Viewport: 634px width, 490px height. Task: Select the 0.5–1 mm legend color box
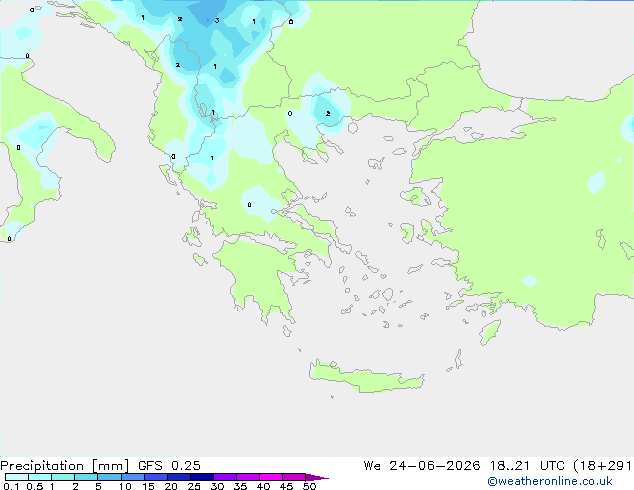click(40, 477)
